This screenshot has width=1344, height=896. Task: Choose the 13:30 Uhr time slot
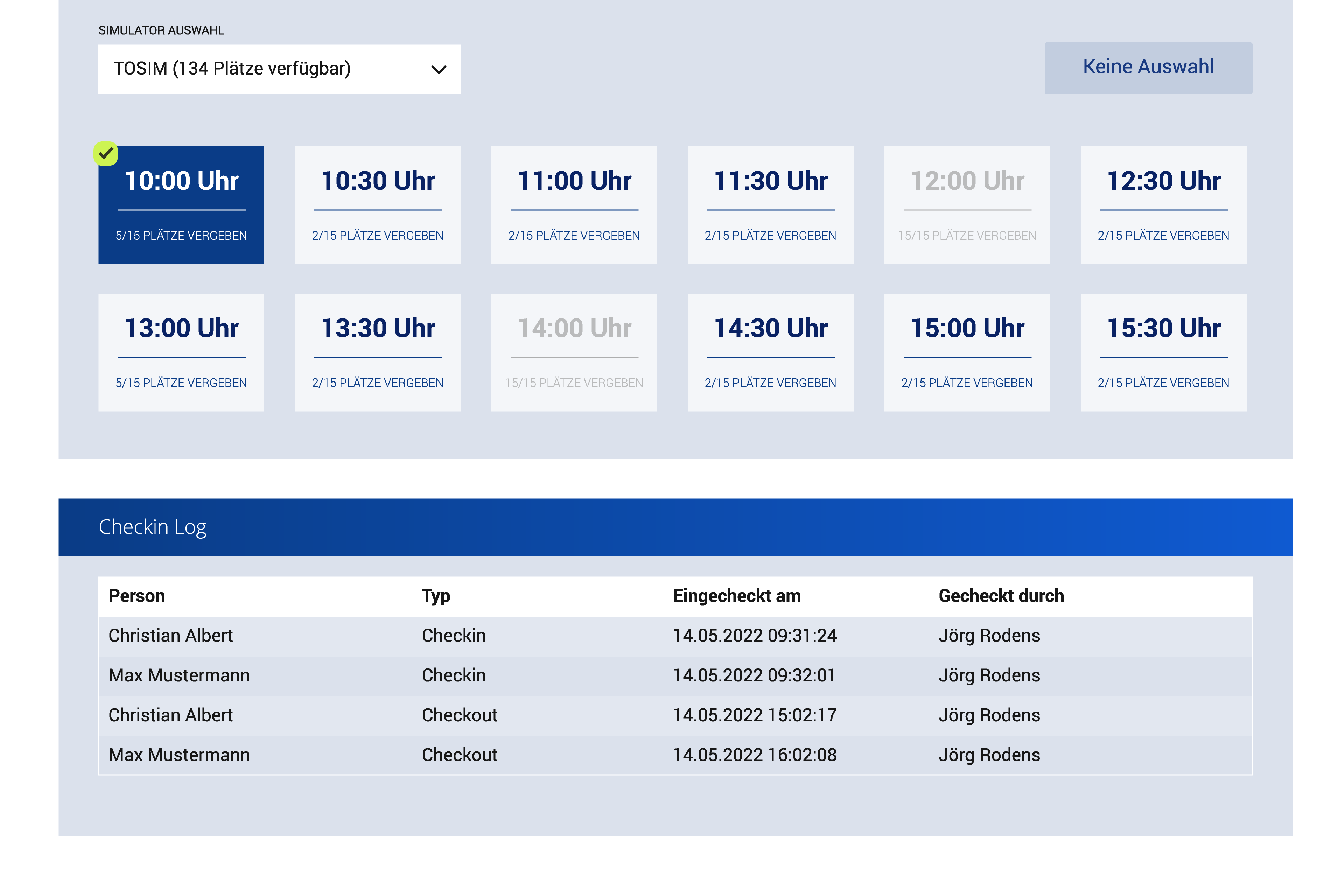point(378,352)
